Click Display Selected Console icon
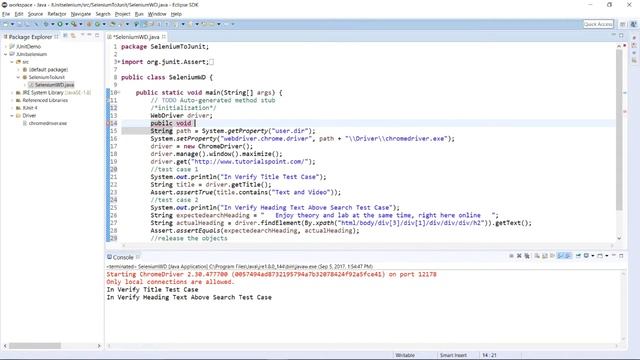Viewport: 640px width, 360px height. pyautogui.click(x=586, y=256)
